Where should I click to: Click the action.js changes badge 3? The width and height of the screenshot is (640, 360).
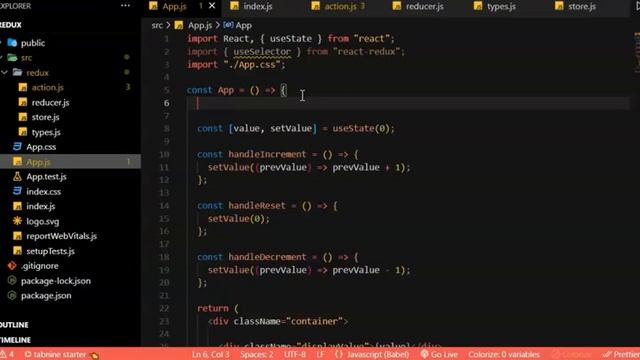128,87
